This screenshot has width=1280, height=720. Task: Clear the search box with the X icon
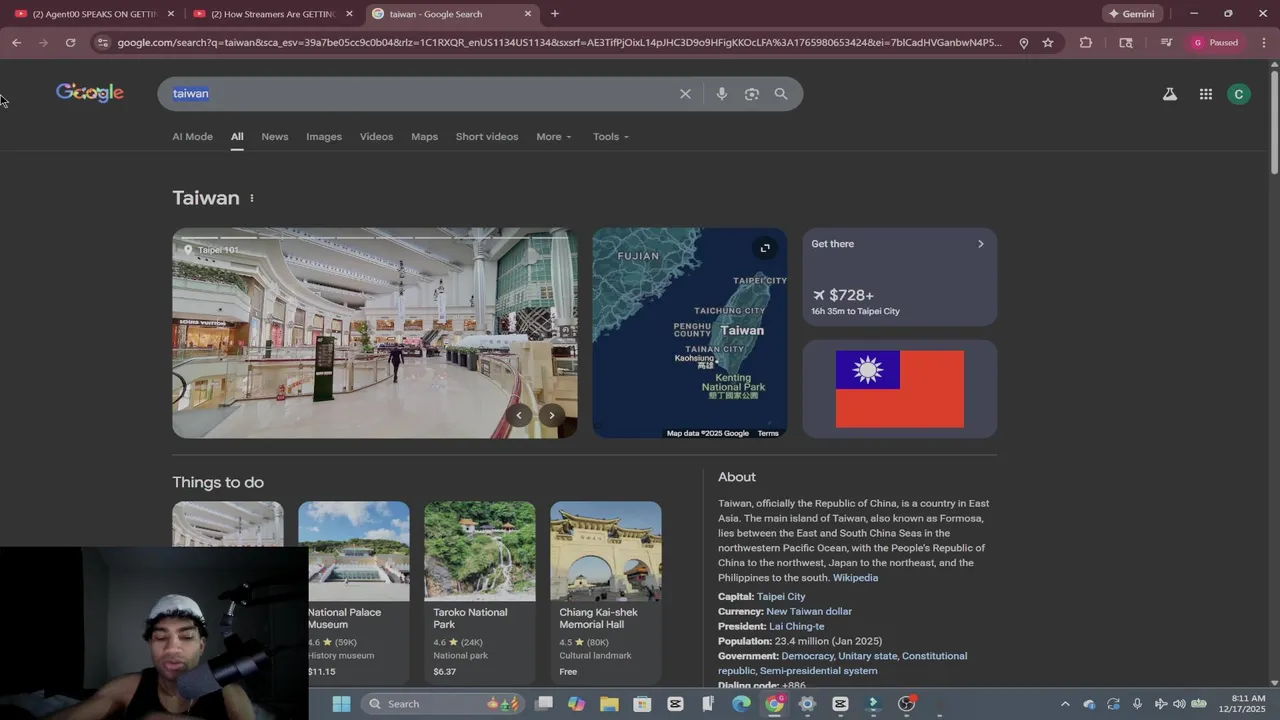pyautogui.click(x=685, y=94)
